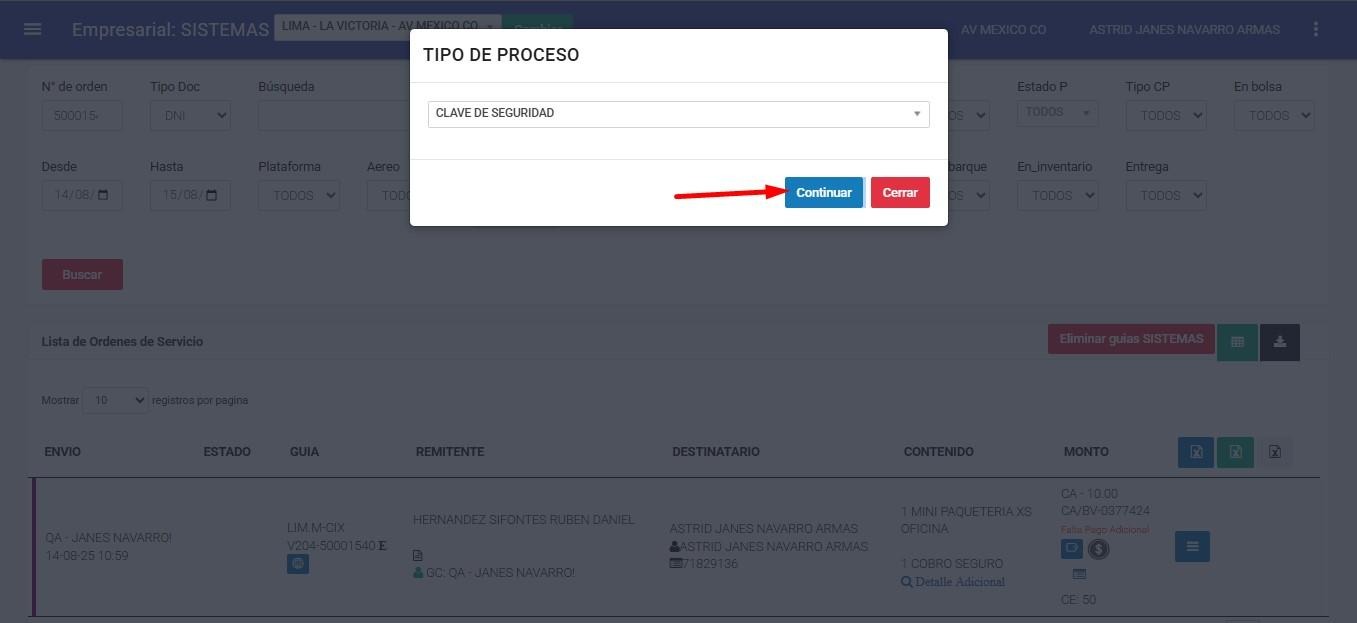Screen dimensions: 1357x623
Task: Click the green Excel export icon
Action: coord(1235,452)
